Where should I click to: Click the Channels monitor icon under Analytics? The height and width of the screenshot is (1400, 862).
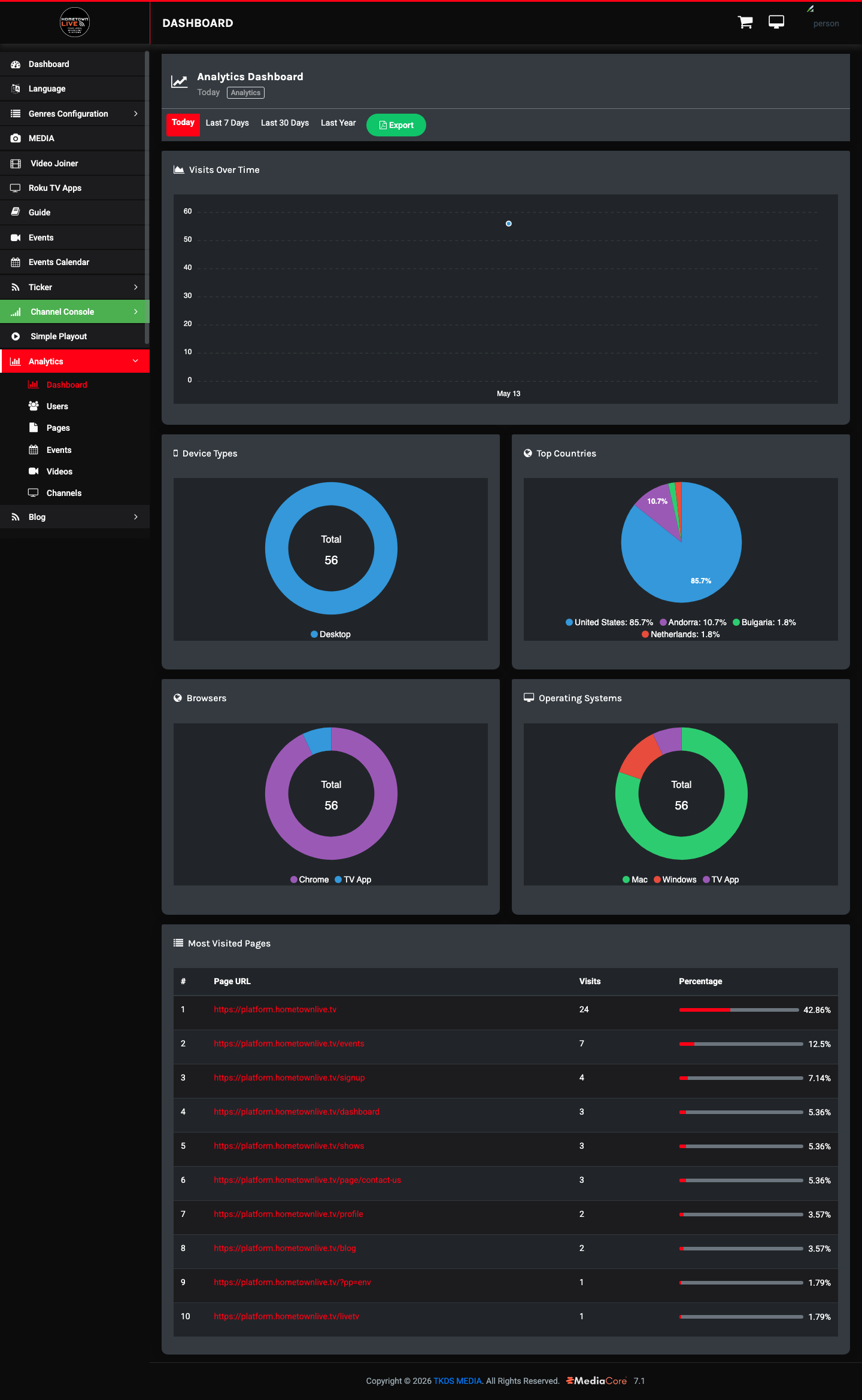34,493
